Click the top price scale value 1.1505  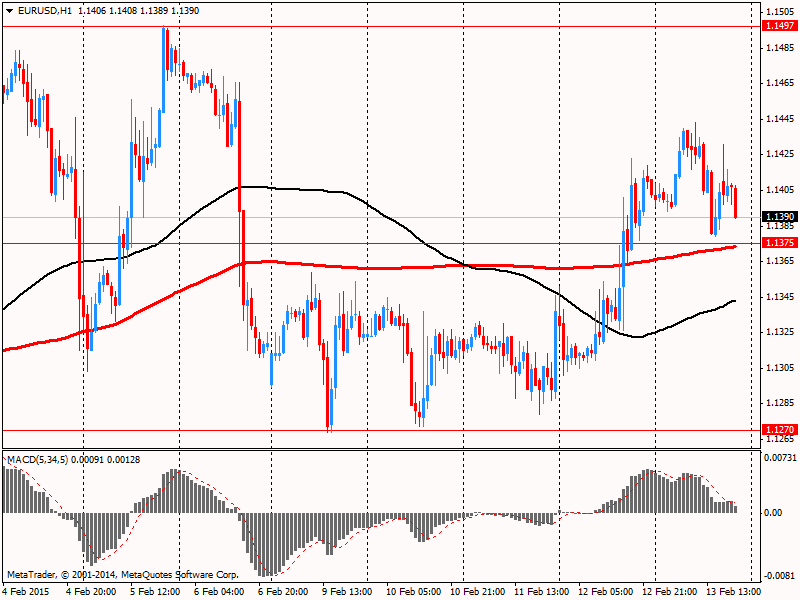coord(781,12)
